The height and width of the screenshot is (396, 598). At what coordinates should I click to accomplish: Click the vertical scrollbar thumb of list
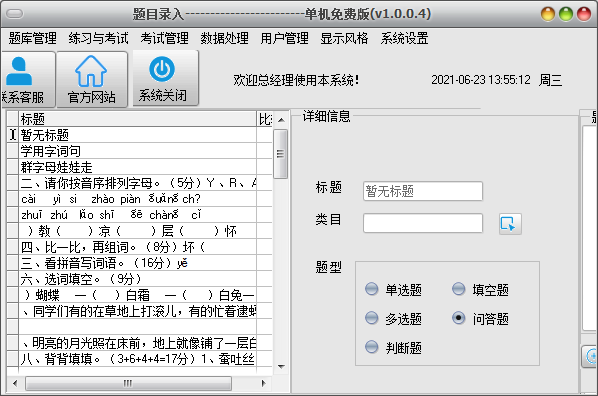[x=281, y=154]
